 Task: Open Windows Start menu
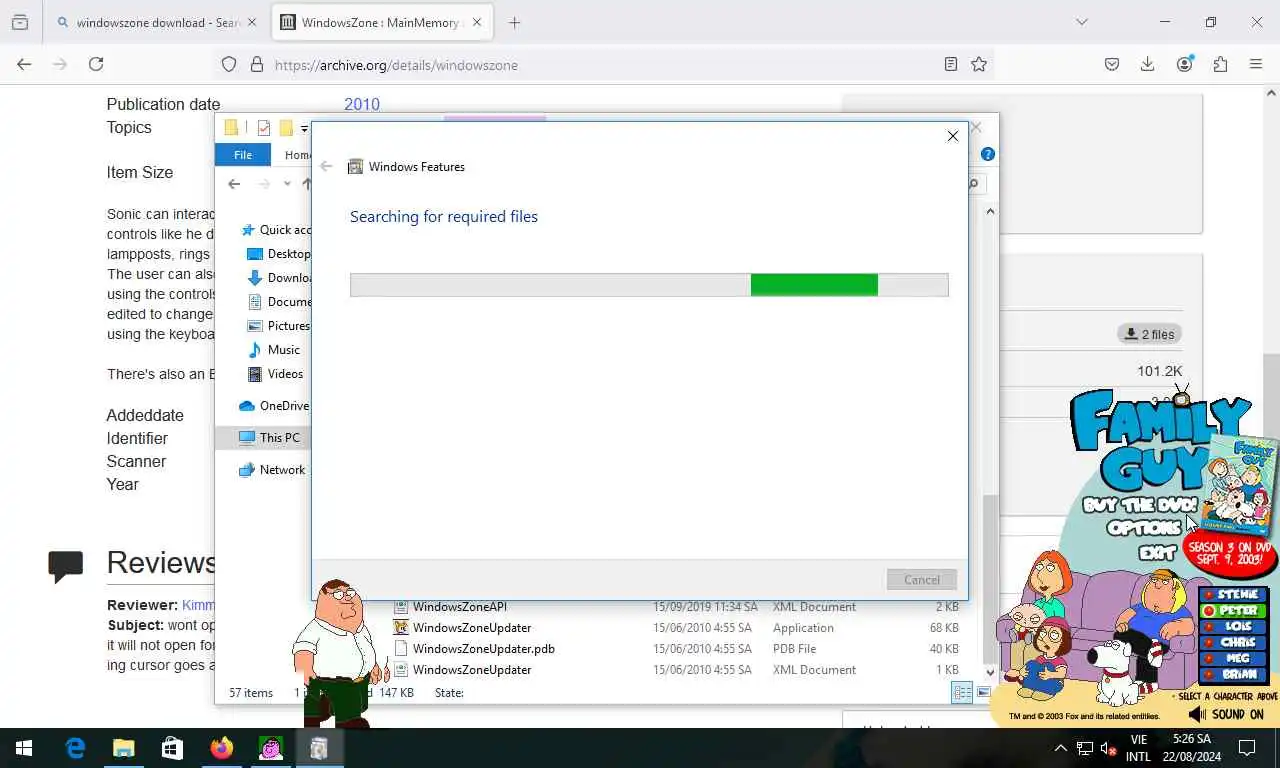click(24, 748)
